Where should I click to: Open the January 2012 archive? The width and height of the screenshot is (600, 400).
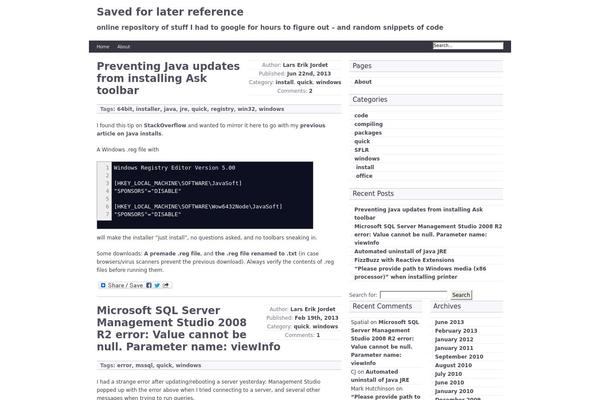point(454,340)
